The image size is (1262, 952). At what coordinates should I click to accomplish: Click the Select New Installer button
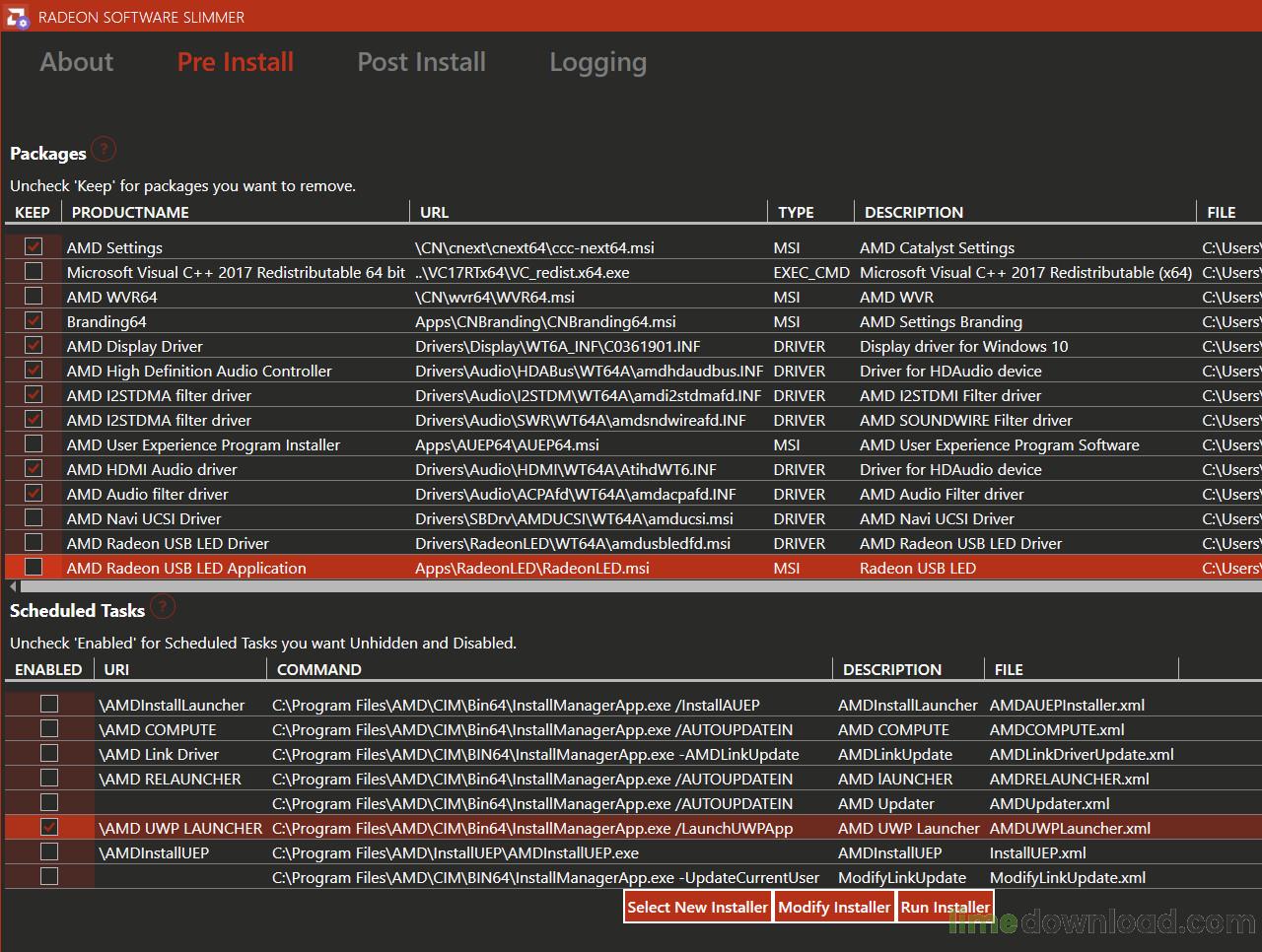click(697, 907)
